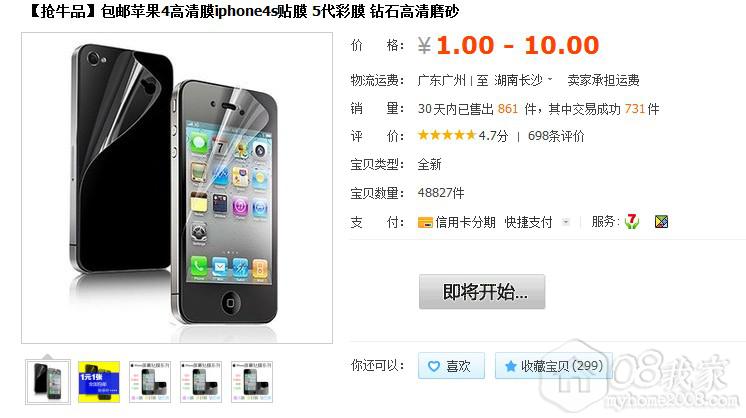This screenshot has height=418, width=746.
Task: Open the 698条评价 reviews link
Action: [556, 136]
